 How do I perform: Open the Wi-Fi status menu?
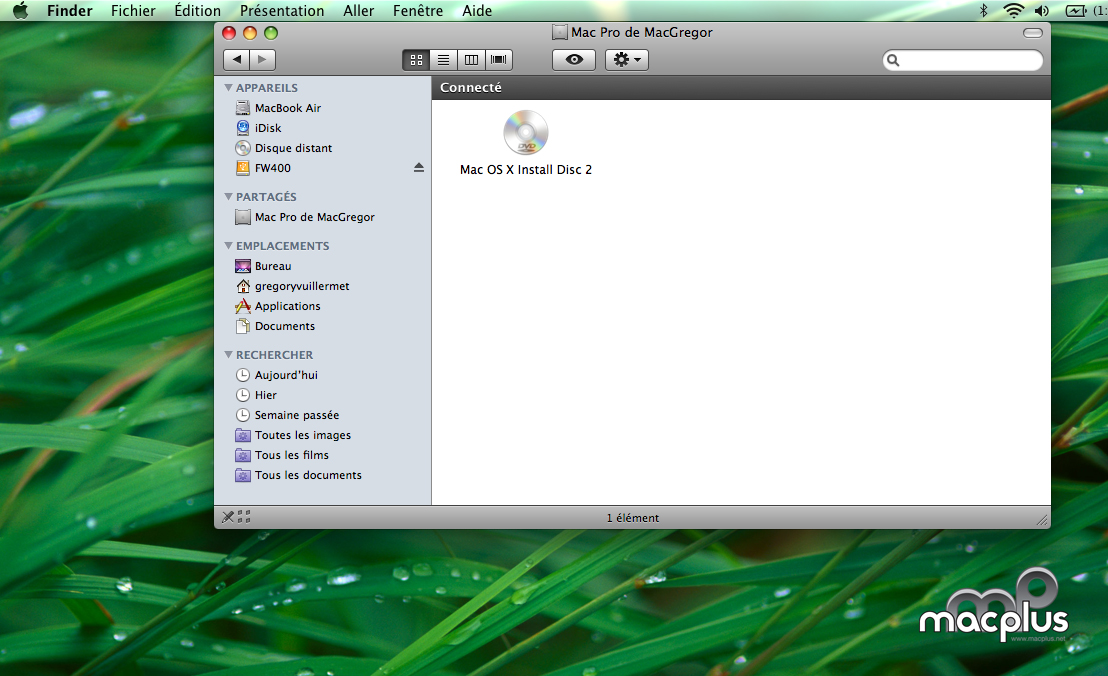[x=1013, y=11]
